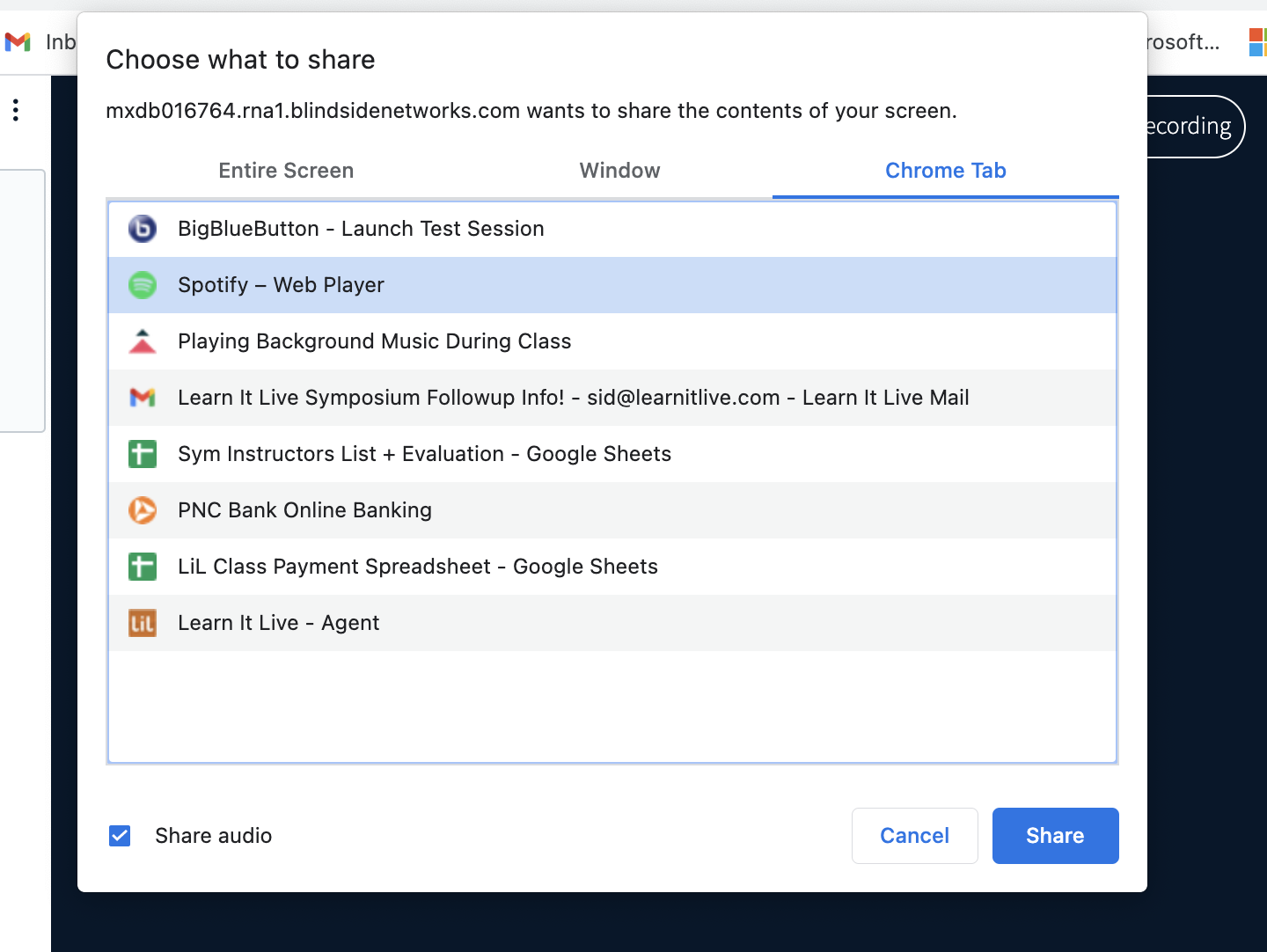Switch to the Entire Screen tab

(286, 171)
